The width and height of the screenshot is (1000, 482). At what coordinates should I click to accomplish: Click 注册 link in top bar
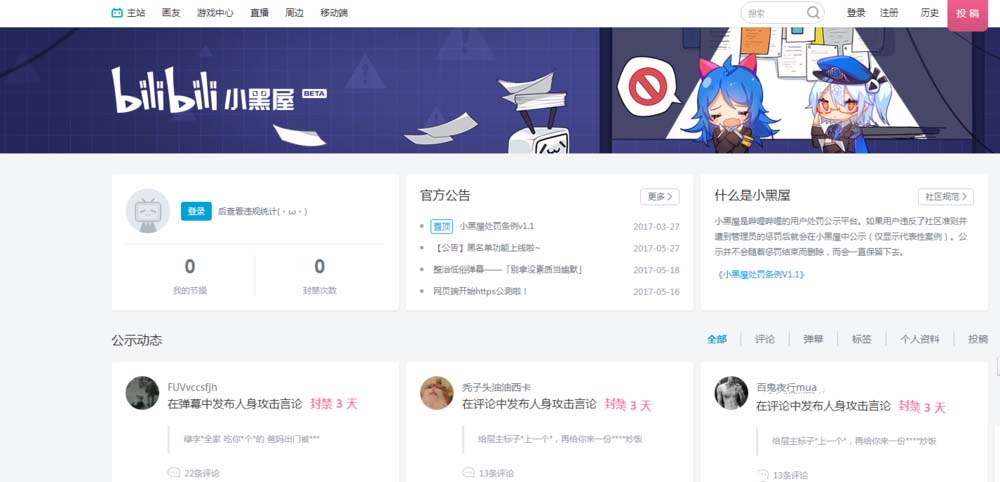coord(889,13)
